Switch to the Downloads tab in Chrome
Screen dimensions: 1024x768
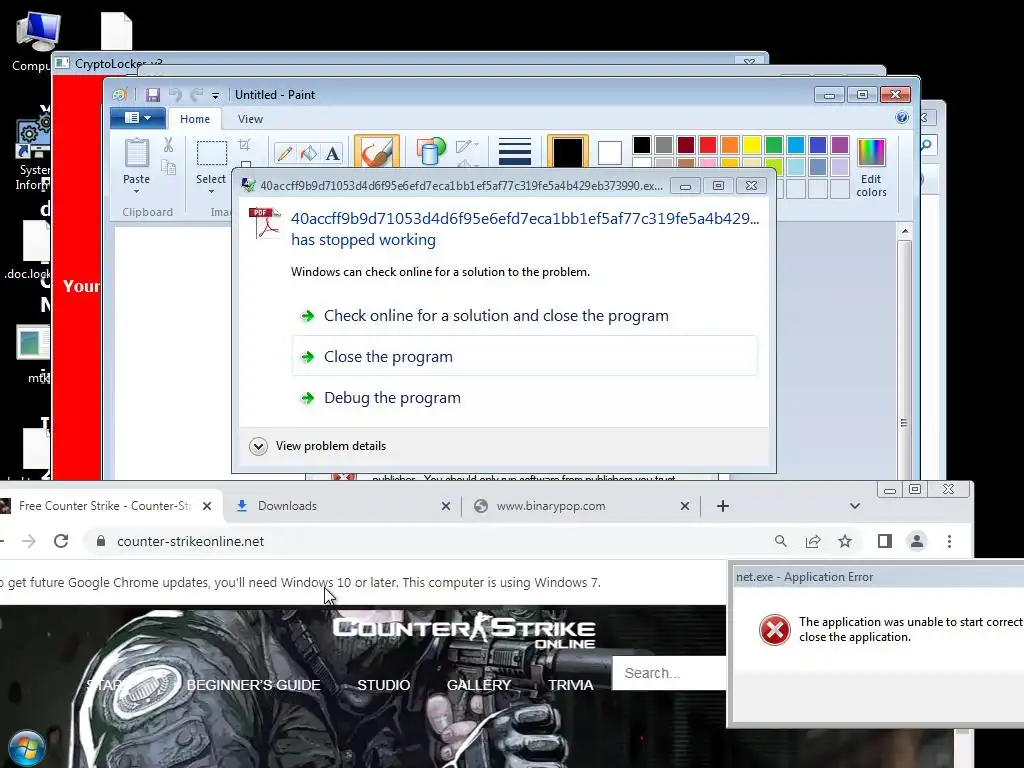[342, 505]
